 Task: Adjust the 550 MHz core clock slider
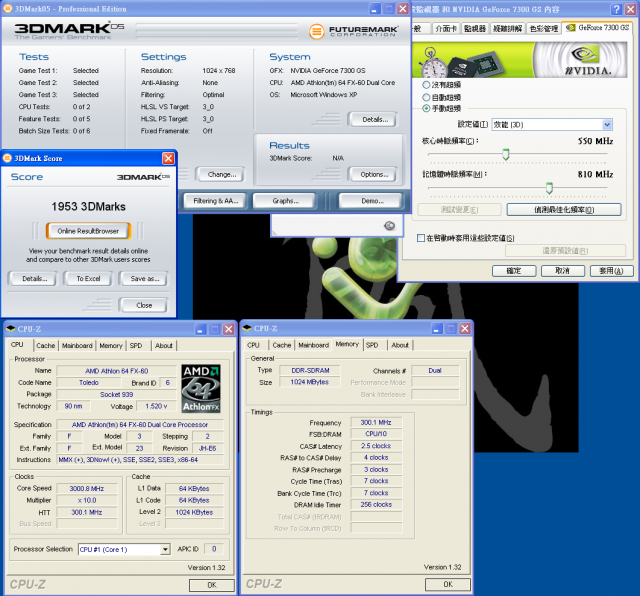[506, 154]
